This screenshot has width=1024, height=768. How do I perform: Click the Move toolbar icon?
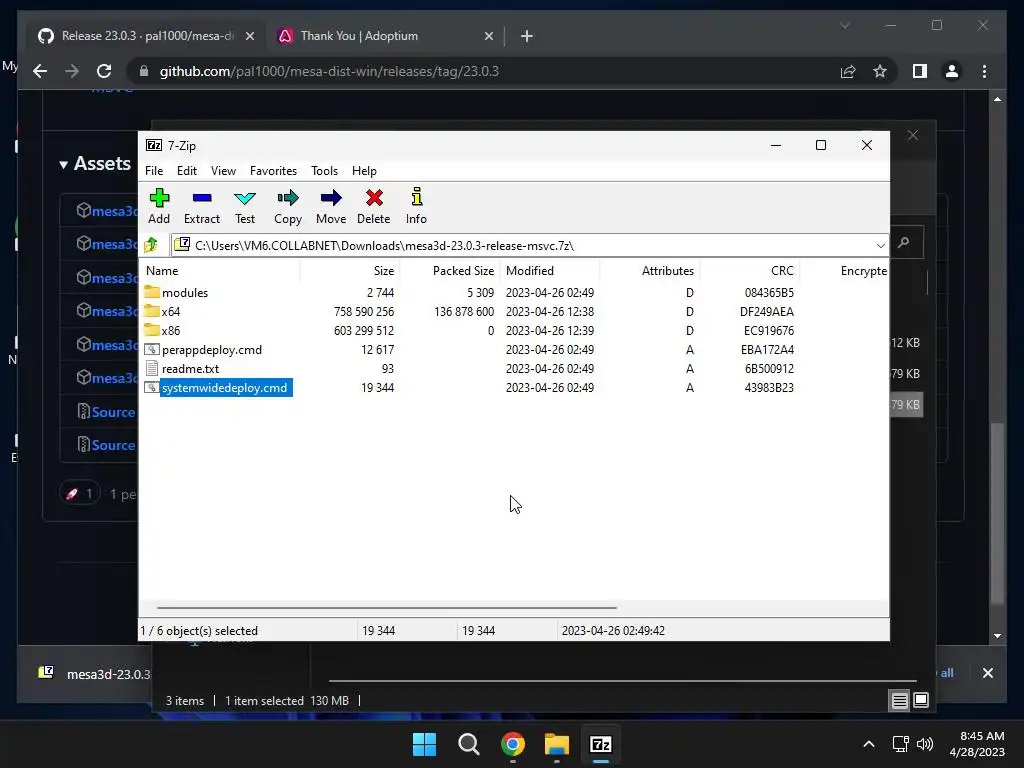click(x=331, y=206)
